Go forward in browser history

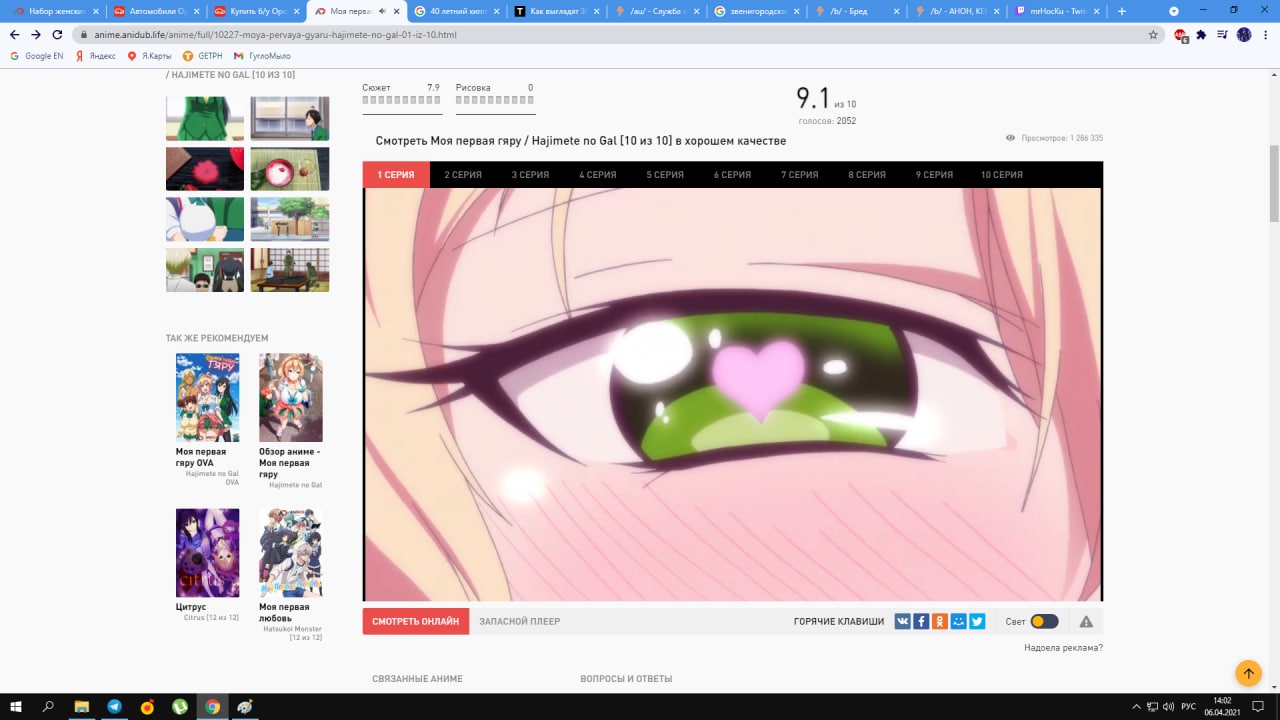pyautogui.click(x=35, y=34)
